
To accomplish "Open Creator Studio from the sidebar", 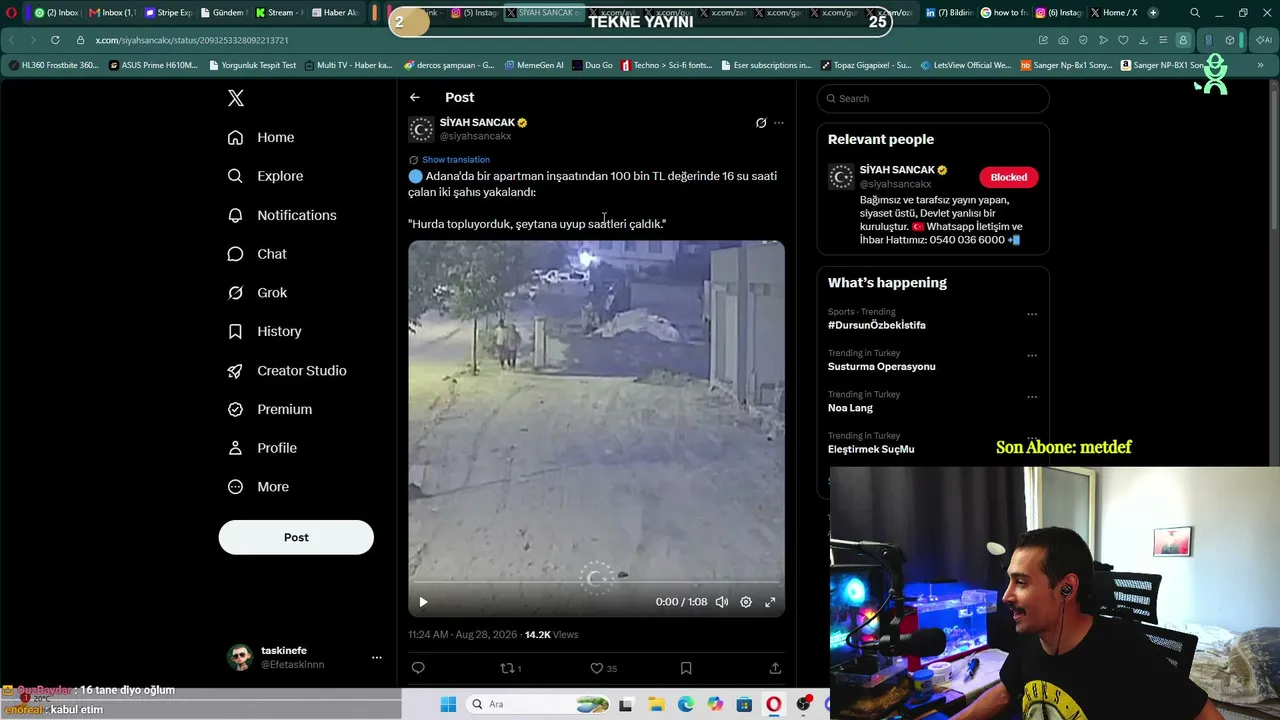I will pos(287,370).
